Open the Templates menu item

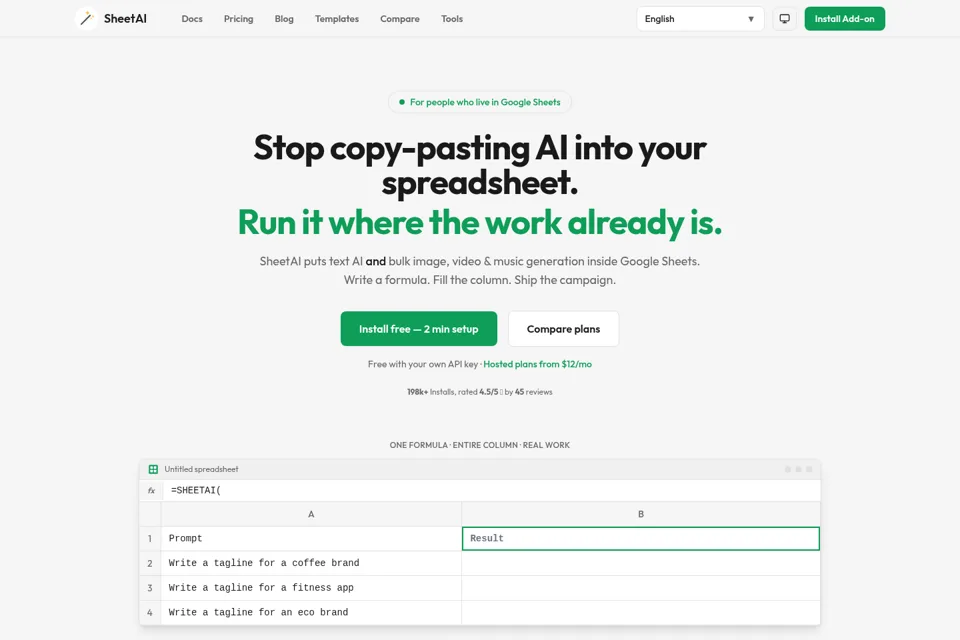click(337, 19)
